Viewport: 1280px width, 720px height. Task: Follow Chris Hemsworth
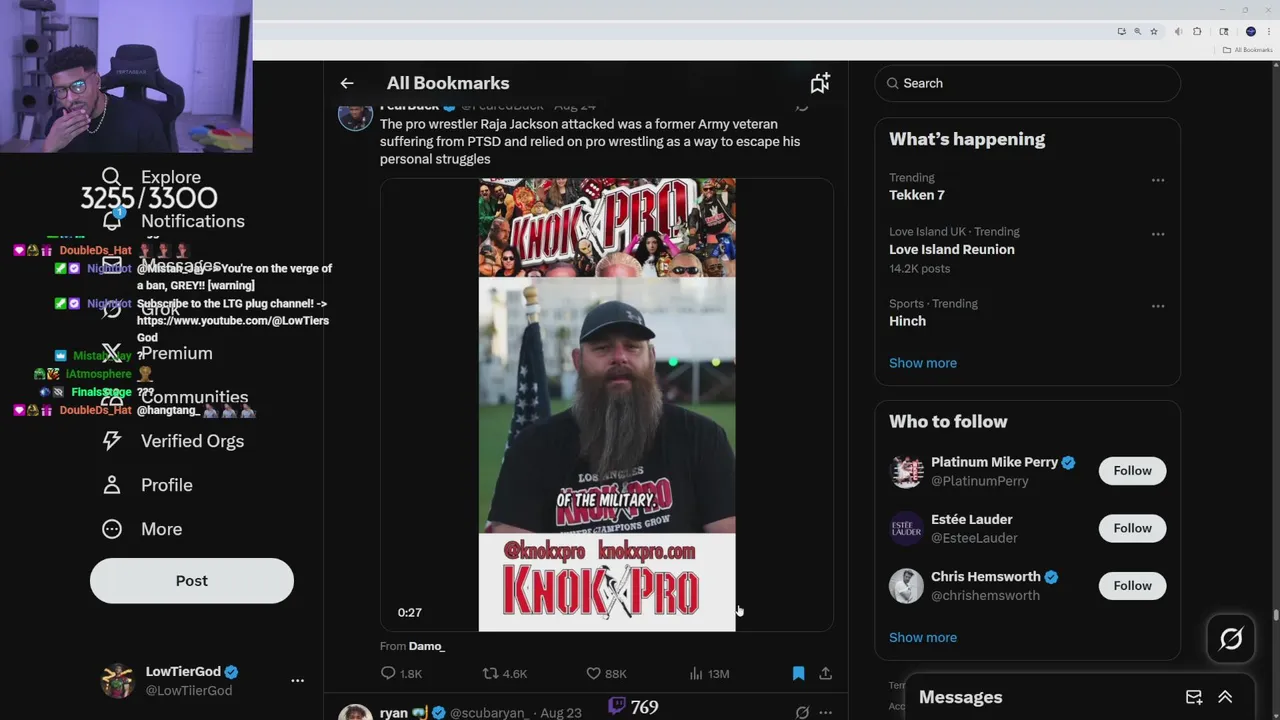pos(1132,586)
